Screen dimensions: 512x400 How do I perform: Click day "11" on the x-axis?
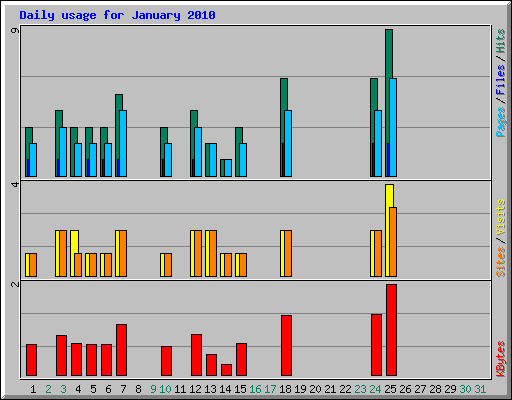pos(180,389)
